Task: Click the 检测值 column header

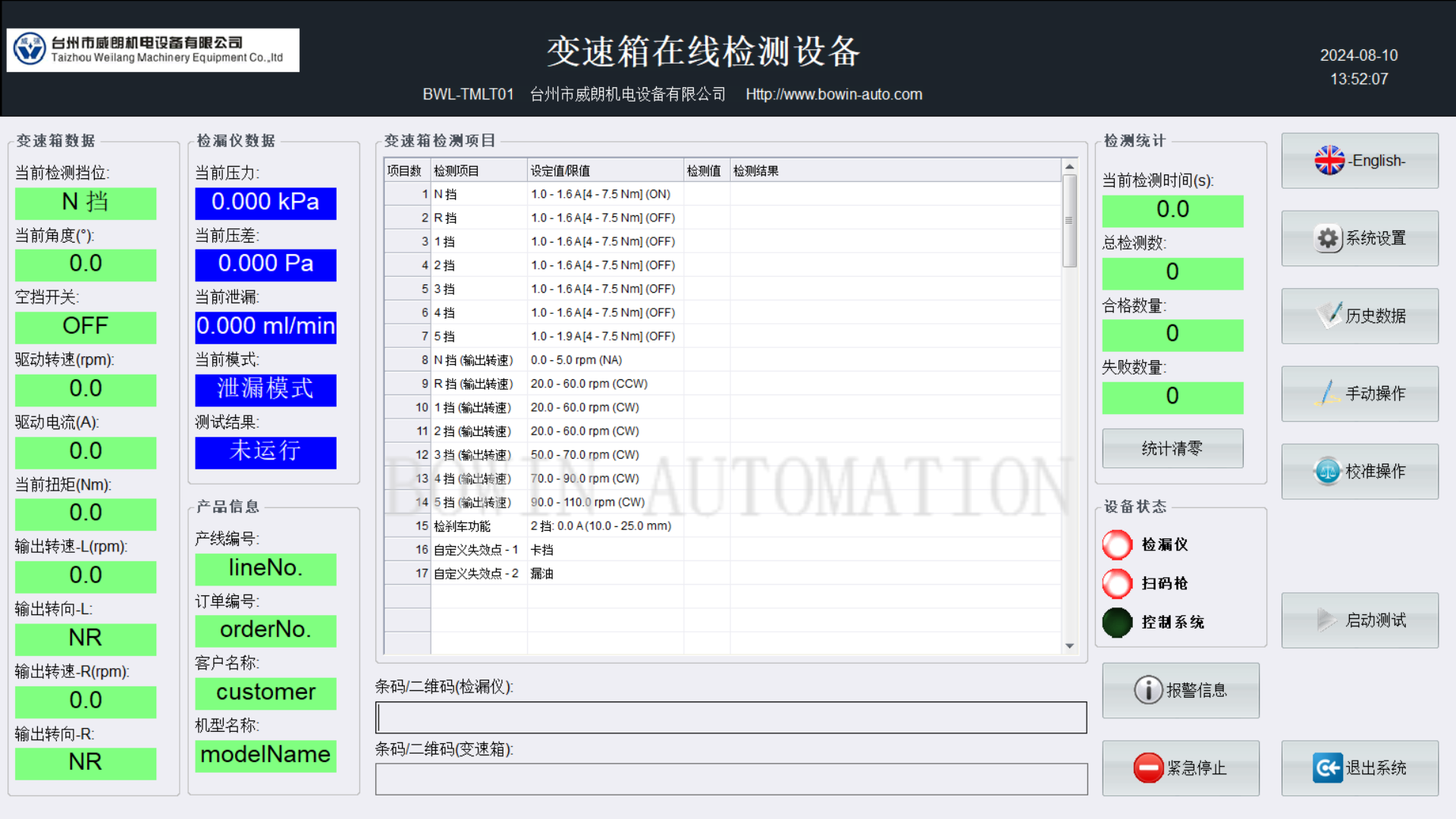Action: (706, 171)
